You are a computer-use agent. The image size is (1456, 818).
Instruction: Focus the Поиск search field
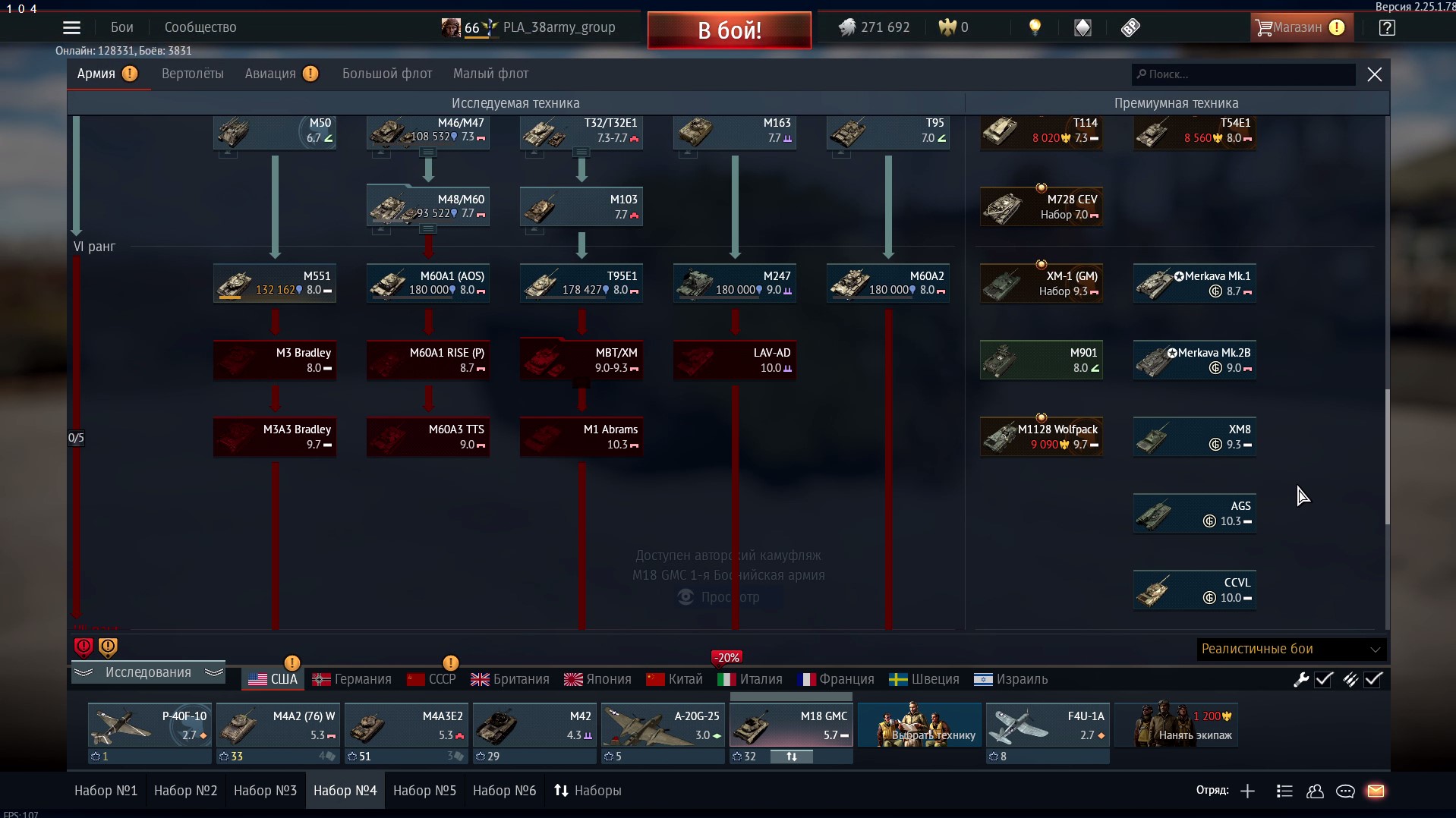(1243, 74)
